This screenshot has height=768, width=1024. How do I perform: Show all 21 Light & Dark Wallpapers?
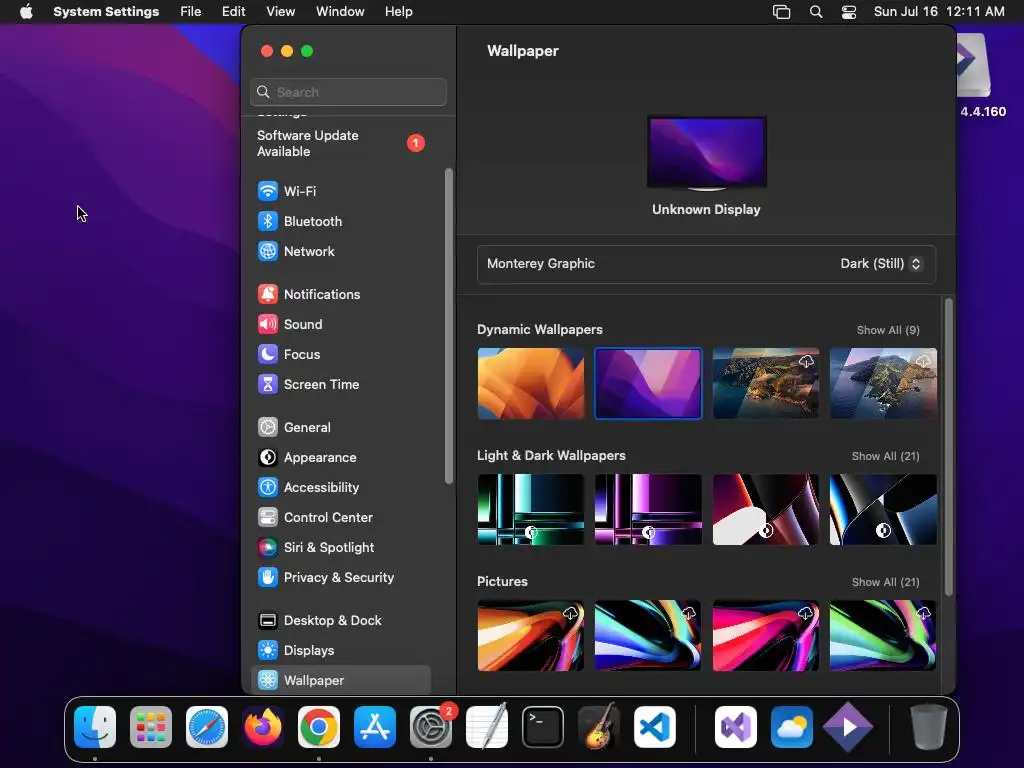pos(885,456)
